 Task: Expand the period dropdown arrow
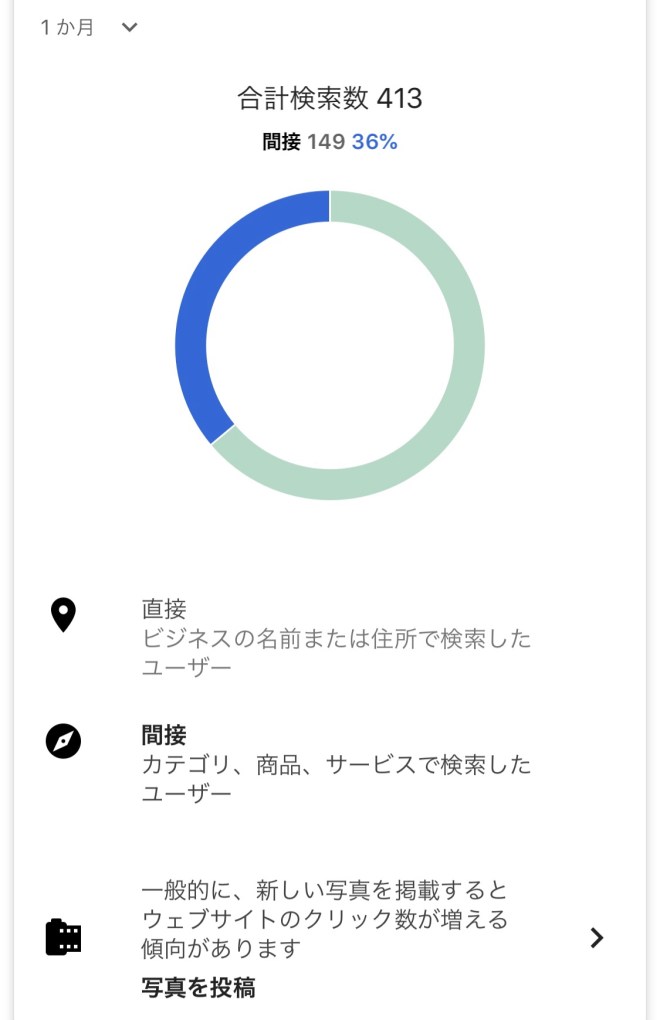click(x=129, y=28)
